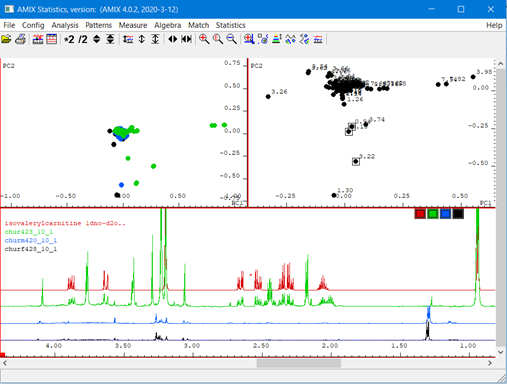Click the magnifier zoom-out minus icon

click(232, 39)
